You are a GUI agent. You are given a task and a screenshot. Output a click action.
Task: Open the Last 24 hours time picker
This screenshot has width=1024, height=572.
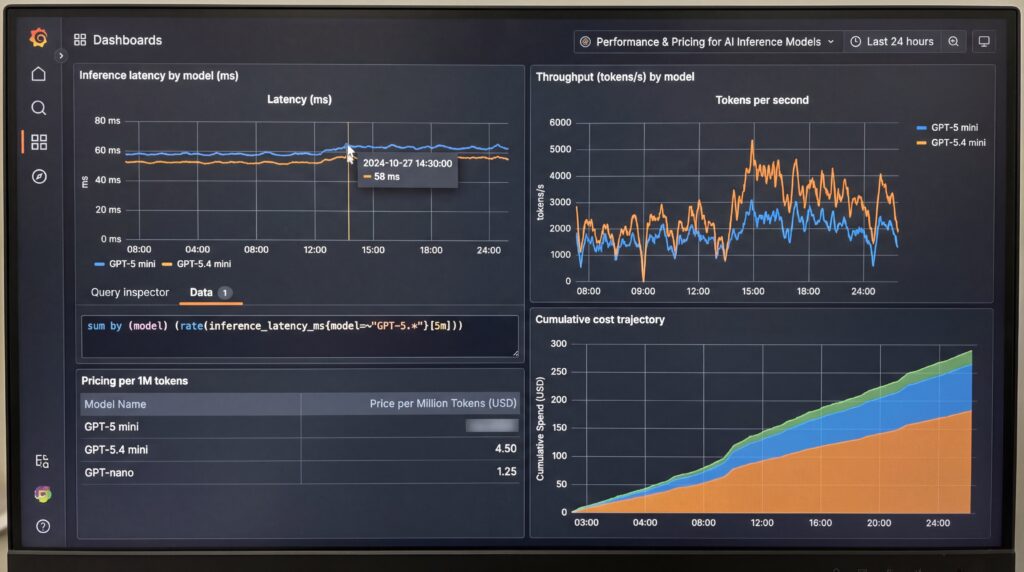click(891, 42)
